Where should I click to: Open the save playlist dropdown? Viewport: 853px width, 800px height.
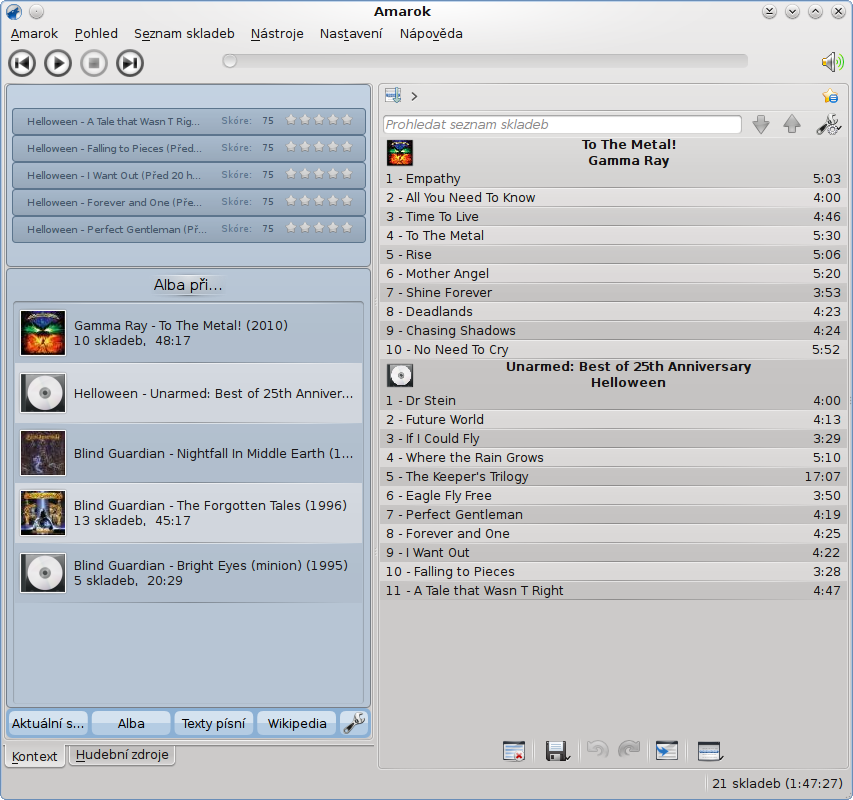[x=557, y=751]
